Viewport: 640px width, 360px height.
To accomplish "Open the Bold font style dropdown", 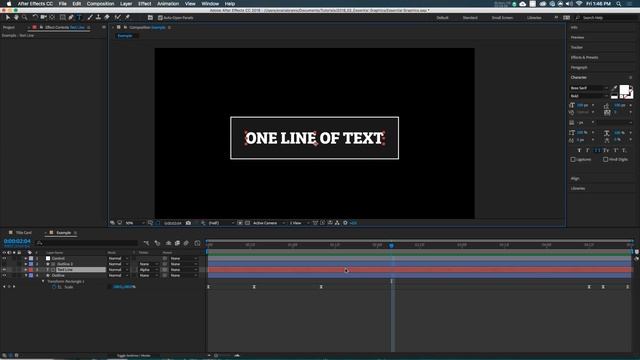I will click(589, 96).
